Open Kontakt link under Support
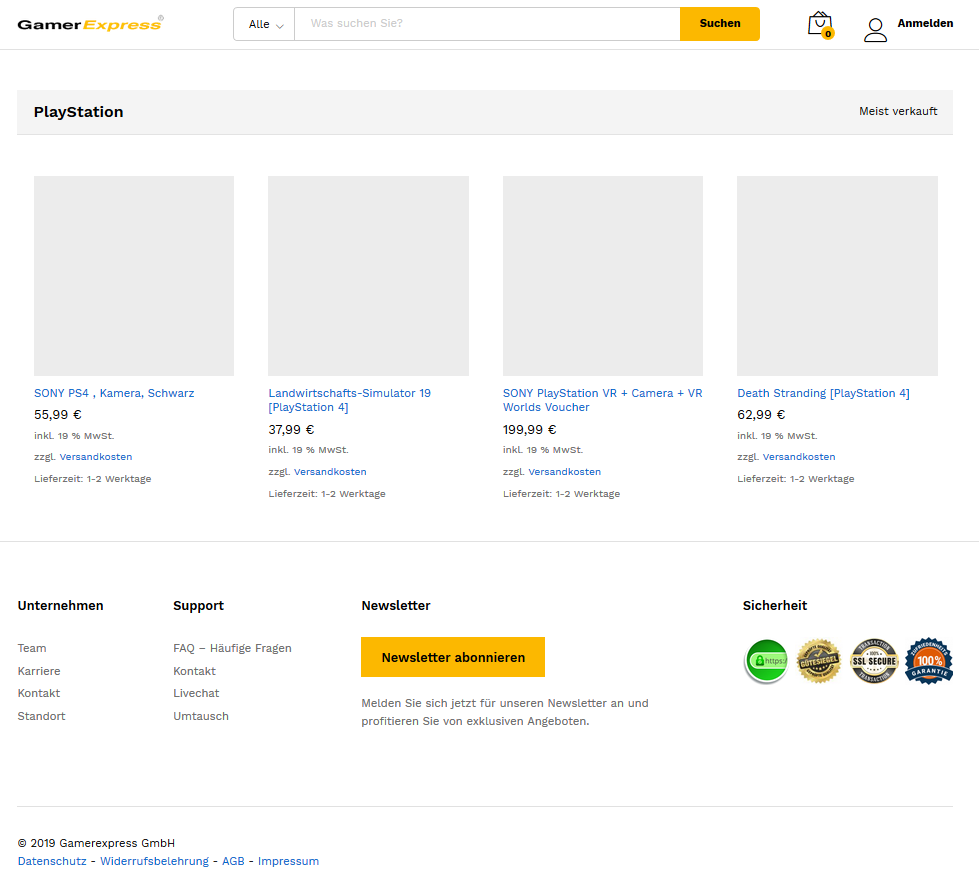The image size is (979, 878). (x=194, y=671)
